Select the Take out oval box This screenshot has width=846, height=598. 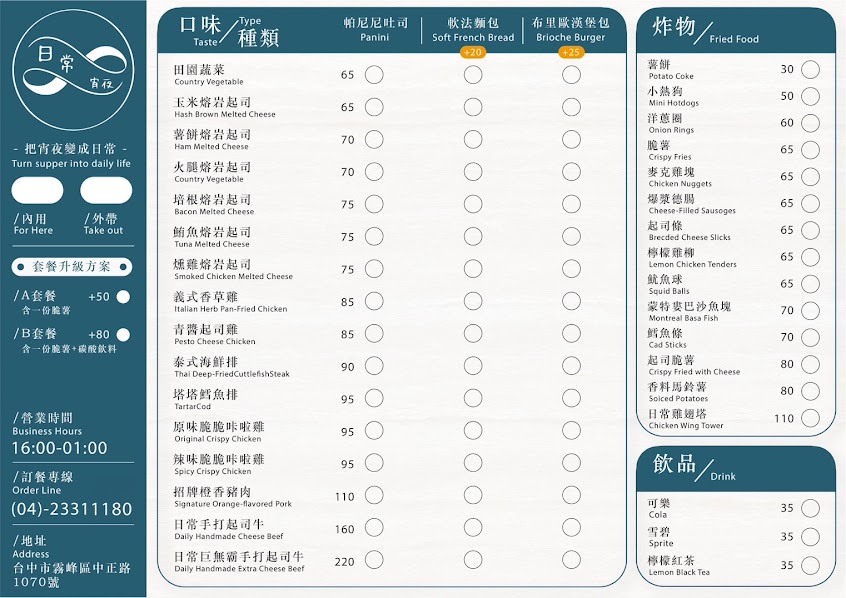106,191
